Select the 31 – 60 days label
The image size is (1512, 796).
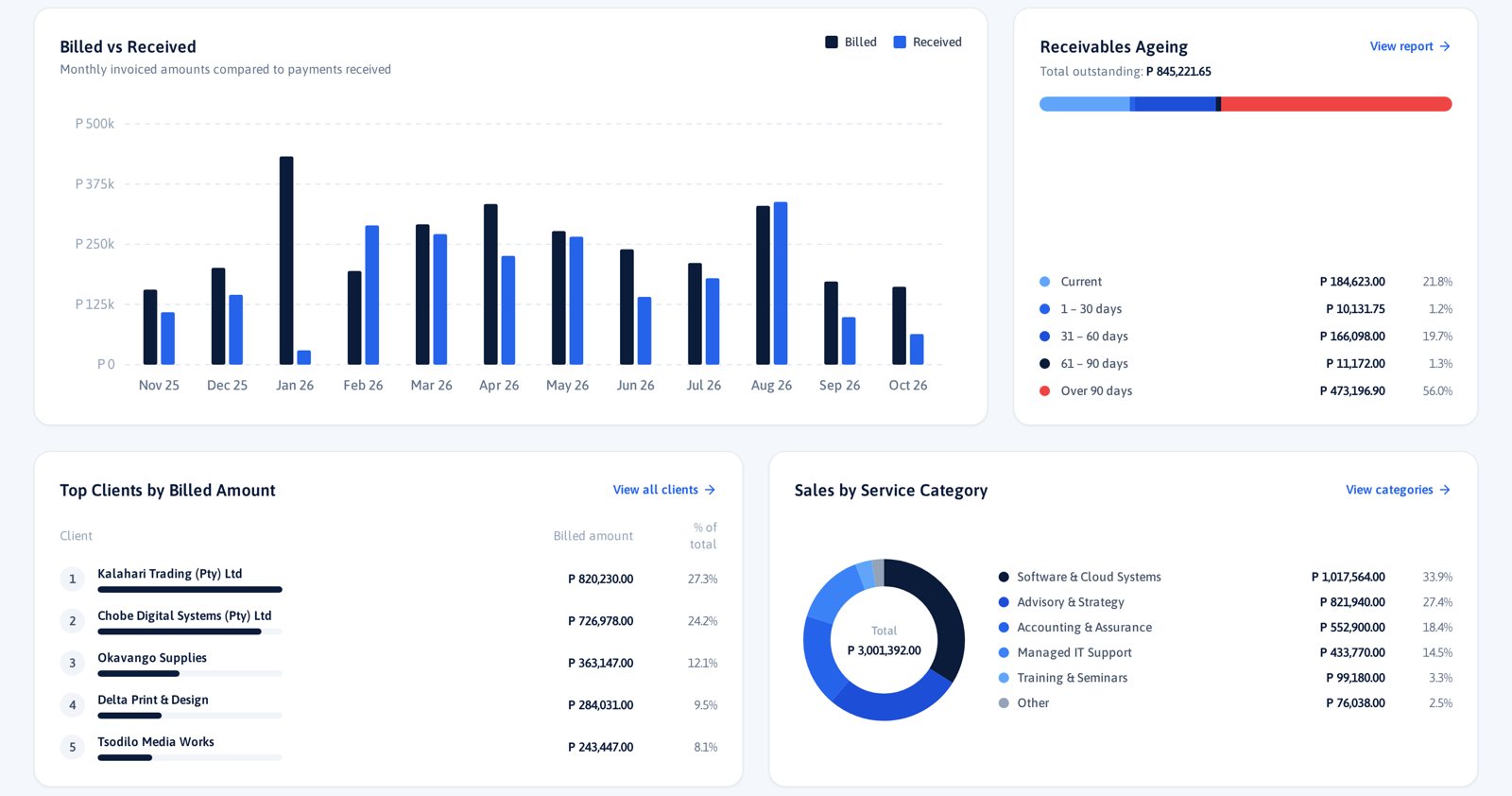pyautogui.click(x=1094, y=337)
